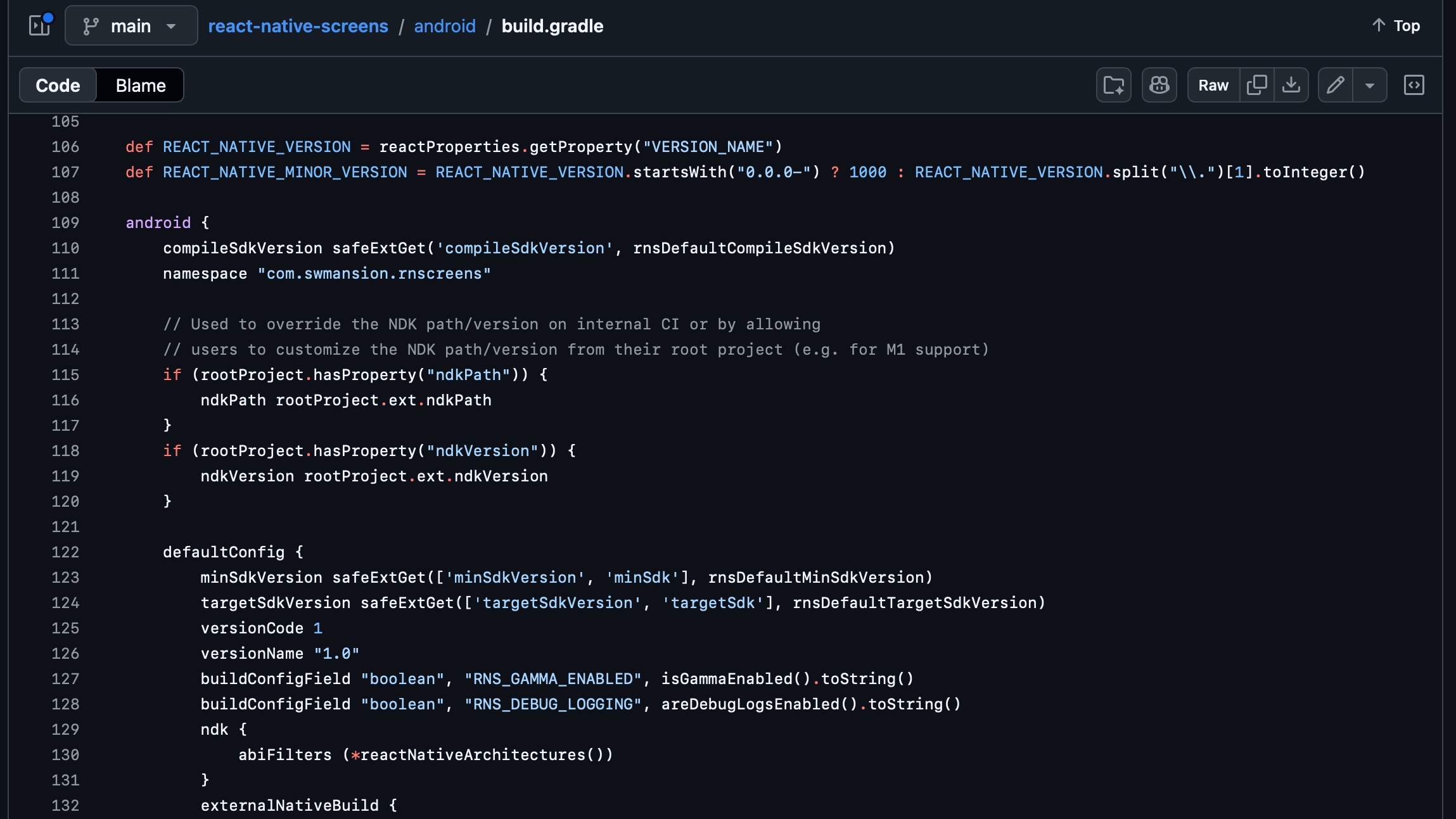Image resolution: width=1456 pixels, height=819 pixels.
Task: Click the "RNS_DEBUG_LOGGING" string
Action: [x=553, y=704]
